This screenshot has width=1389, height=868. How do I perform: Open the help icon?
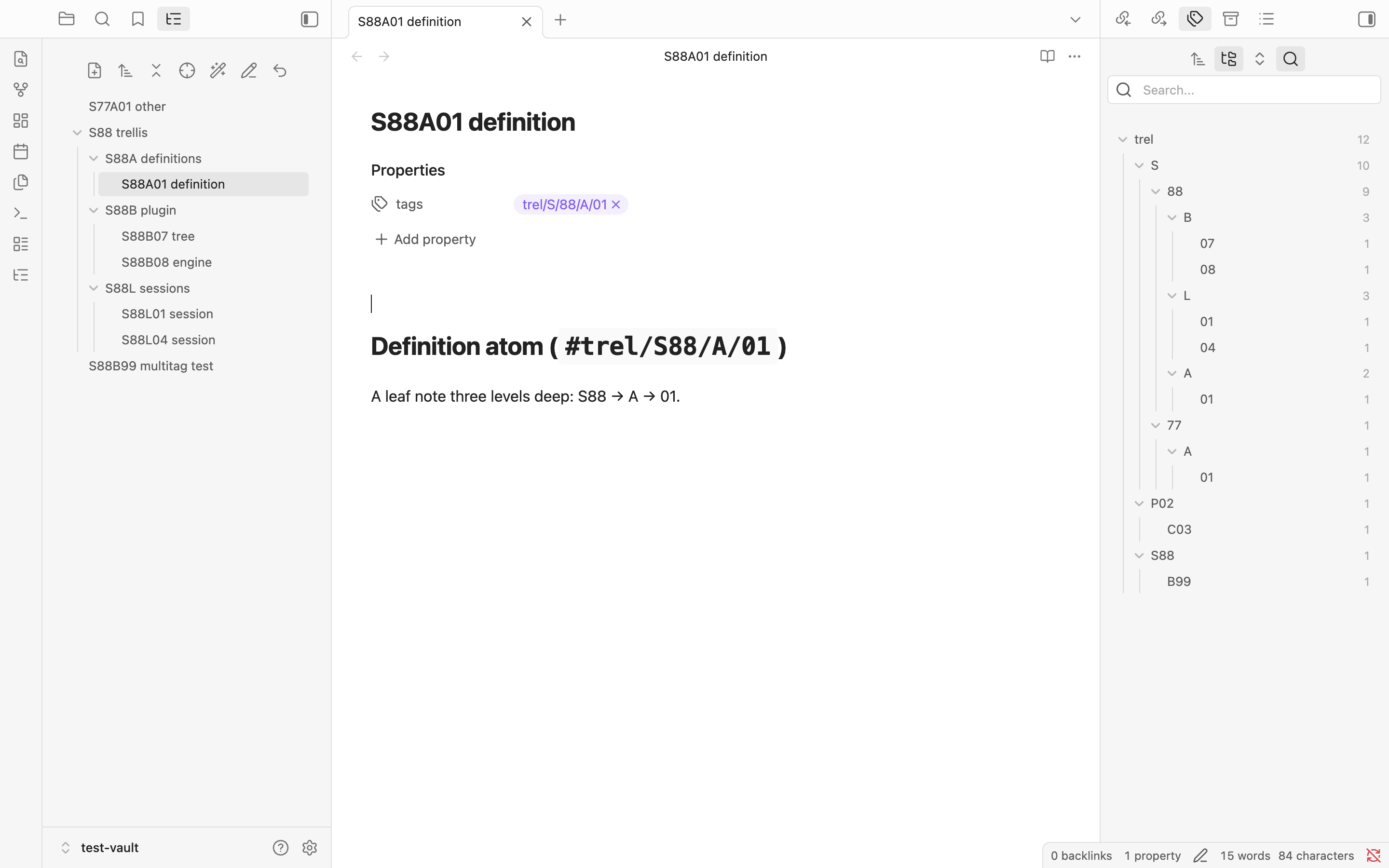tap(281, 848)
